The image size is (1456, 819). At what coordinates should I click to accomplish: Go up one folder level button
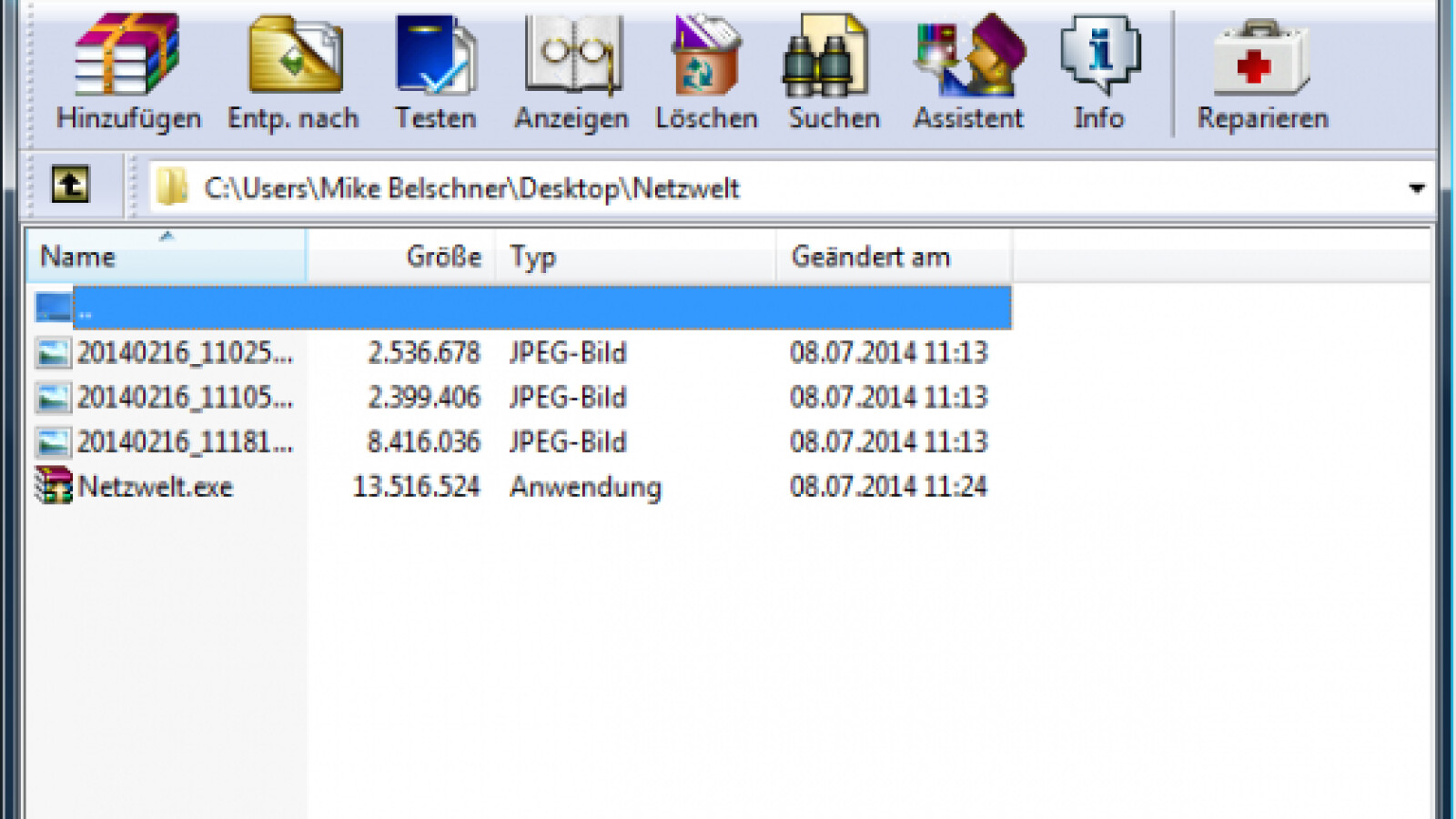click(x=70, y=185)
